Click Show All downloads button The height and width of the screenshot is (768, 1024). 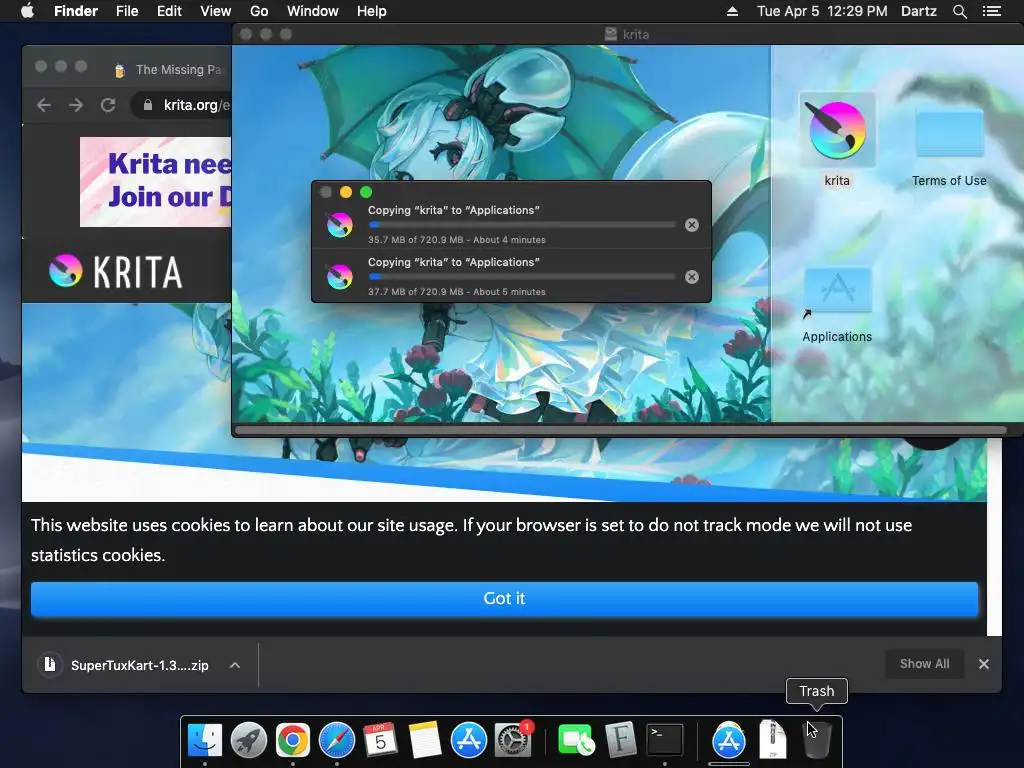point(924,664)
